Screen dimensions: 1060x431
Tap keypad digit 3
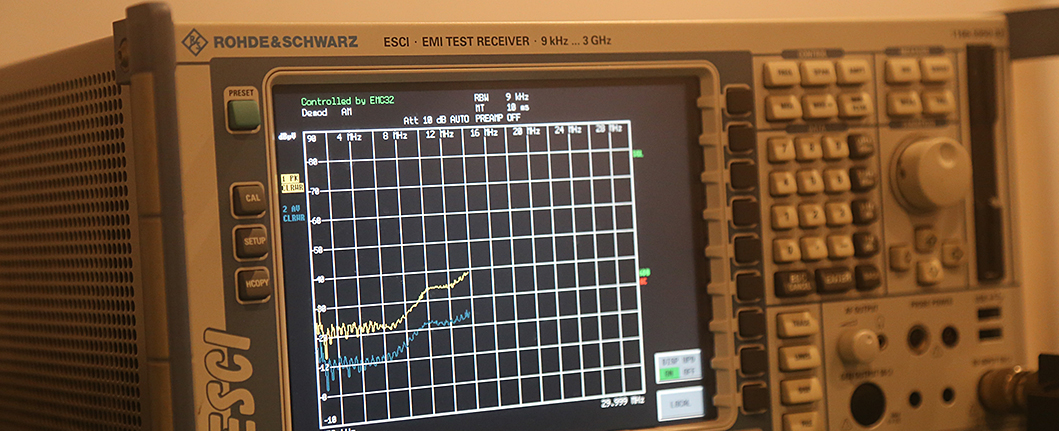point(839,213)
